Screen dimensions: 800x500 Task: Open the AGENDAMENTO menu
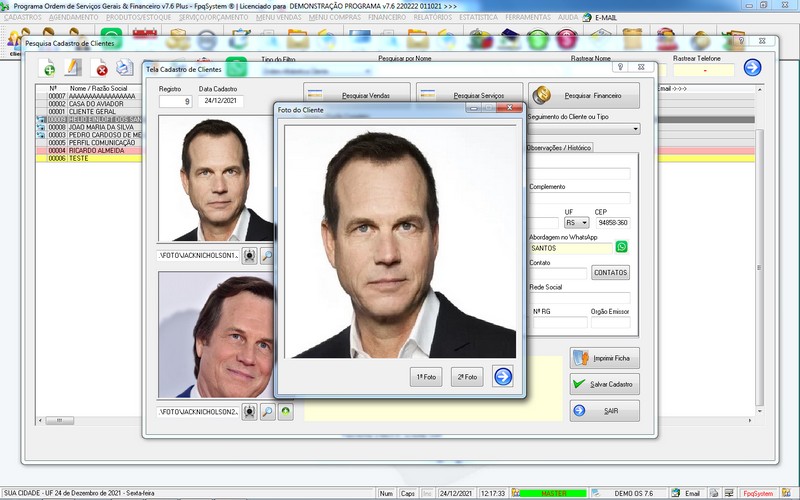(73, 17)
